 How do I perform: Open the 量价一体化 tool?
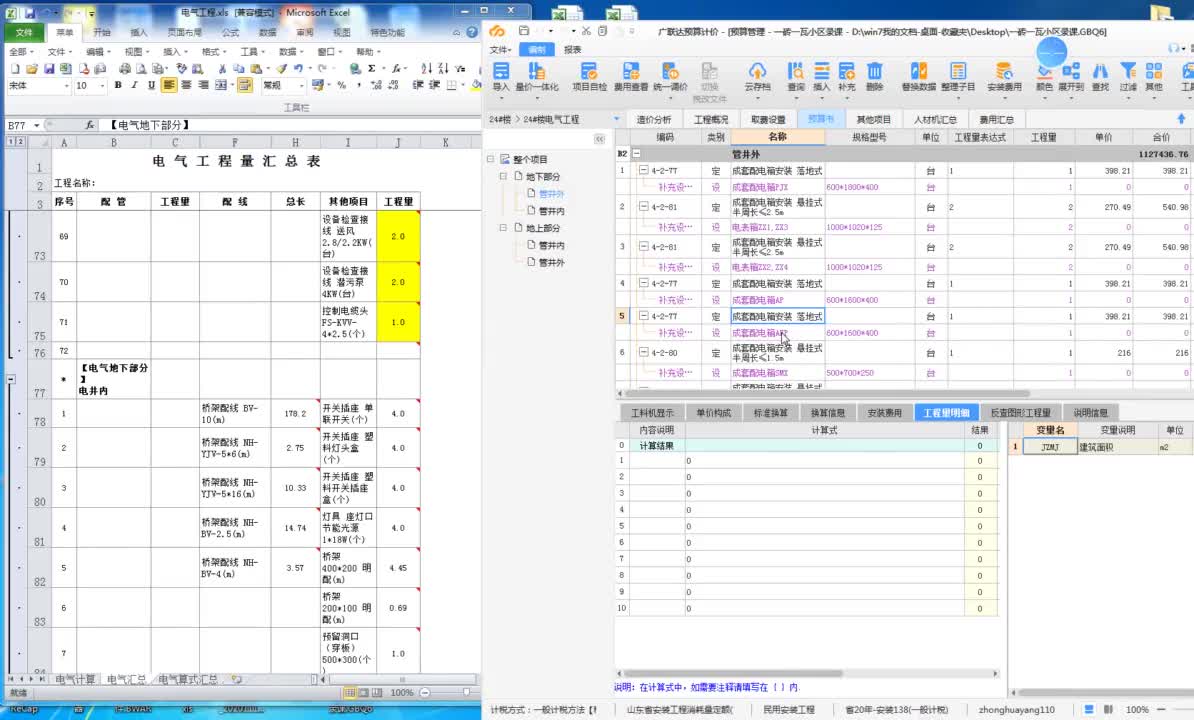537,77
